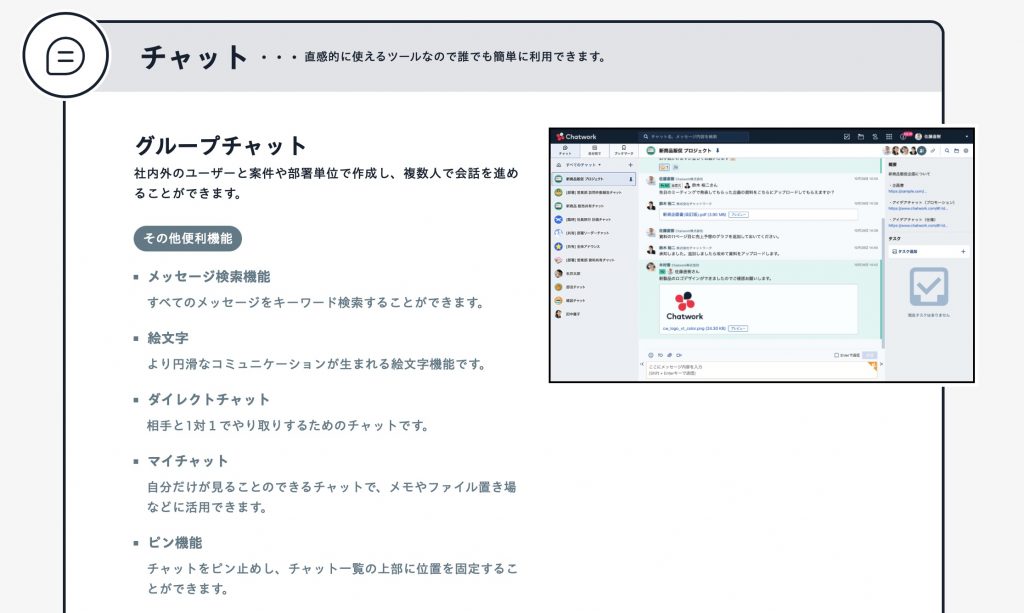Click the Chatwork logo image in the message
This screenshot has height=613, width=1024.
685,305
